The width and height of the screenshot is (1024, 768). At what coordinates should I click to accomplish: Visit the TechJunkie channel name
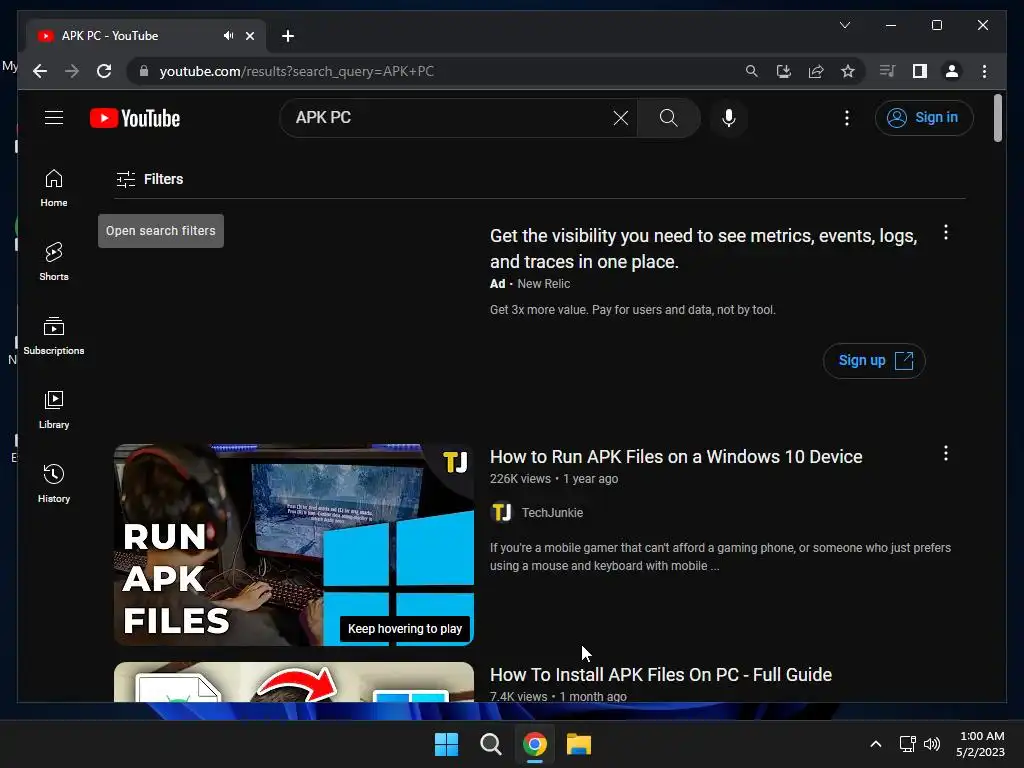[552, 513]
